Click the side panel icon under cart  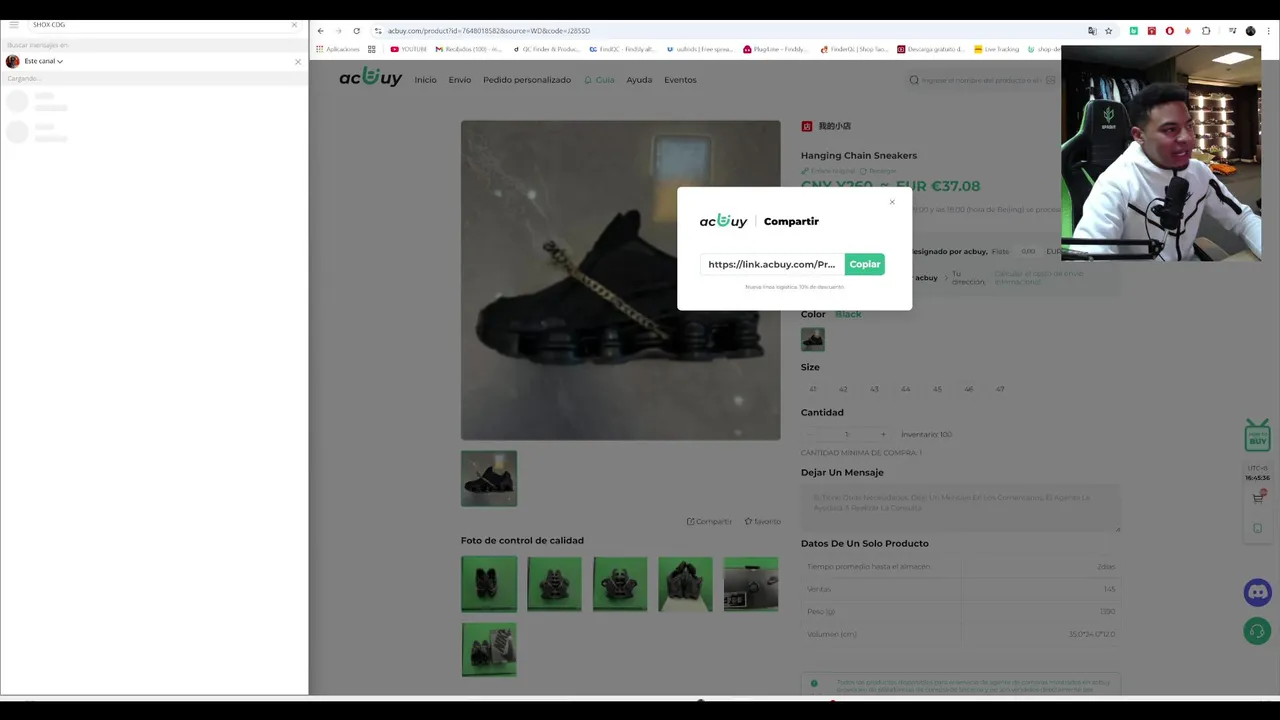tap(1258, 528)
